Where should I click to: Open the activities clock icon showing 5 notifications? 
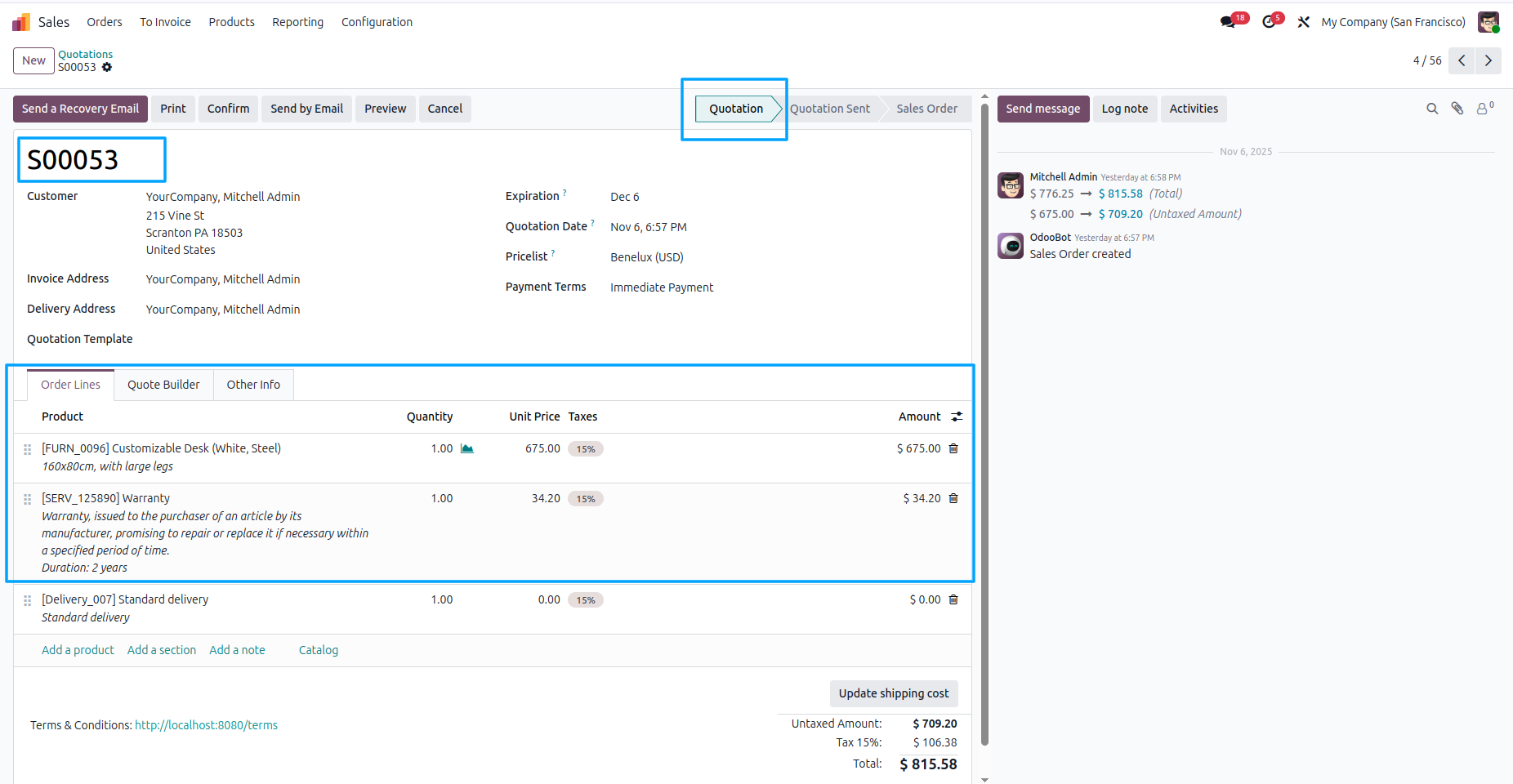click(1267, 21)
